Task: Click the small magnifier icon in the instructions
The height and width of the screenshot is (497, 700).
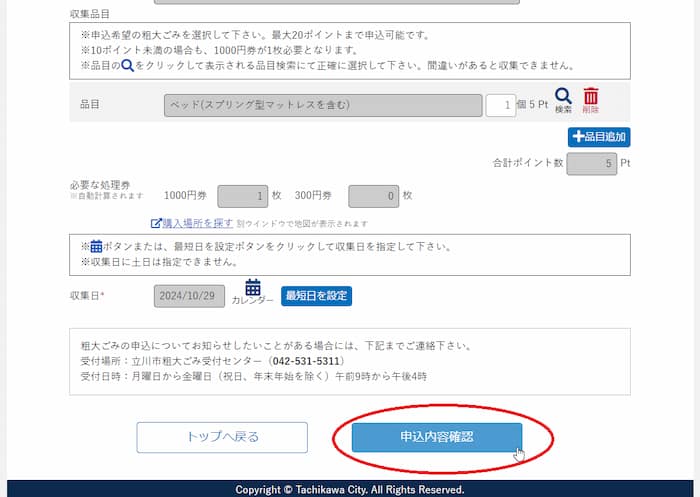Action: [x=127, y=66]
